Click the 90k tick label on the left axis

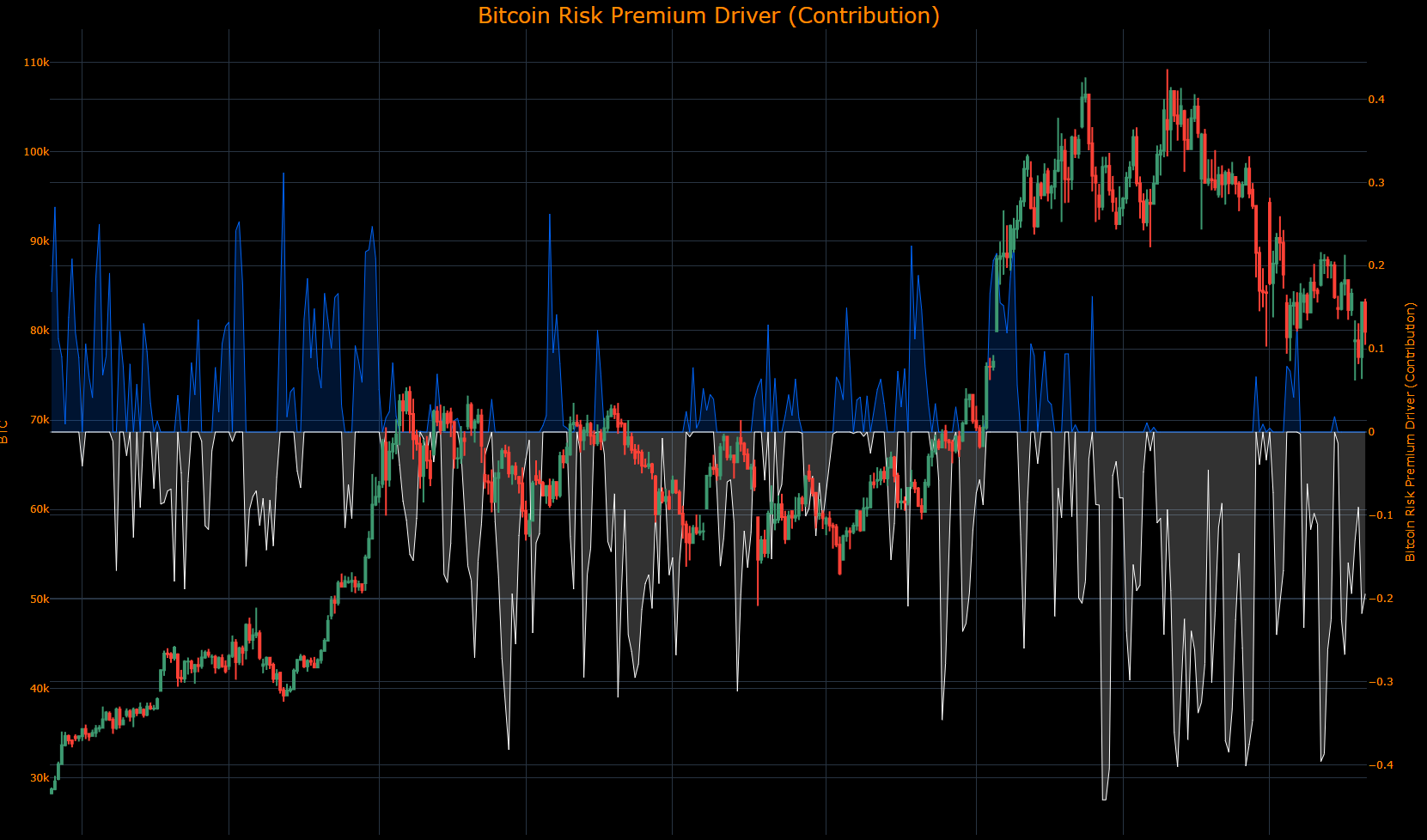40,241
